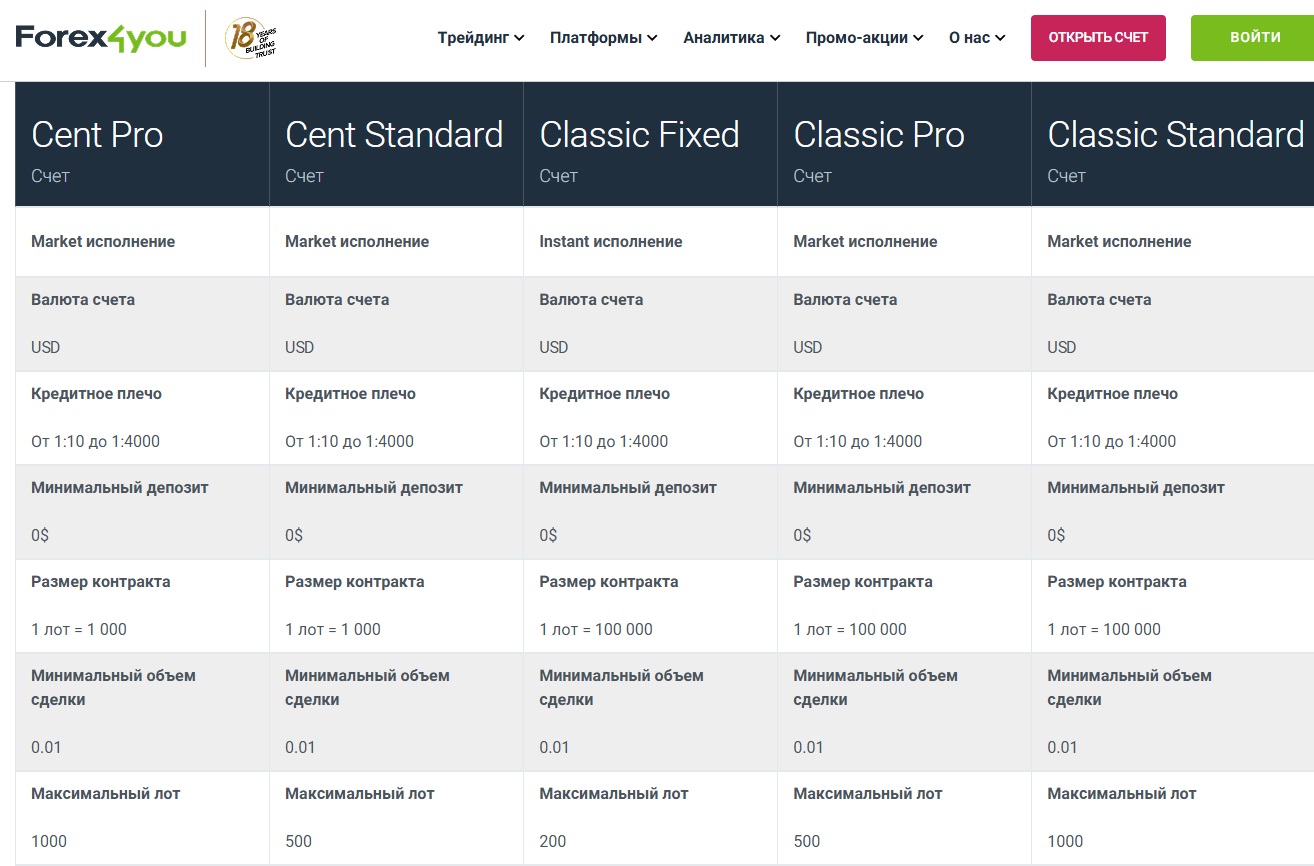Click maximum lot 200 in Classic Fixed
The height and width of the screenshot is (866, 1314).
click(553, 841)
